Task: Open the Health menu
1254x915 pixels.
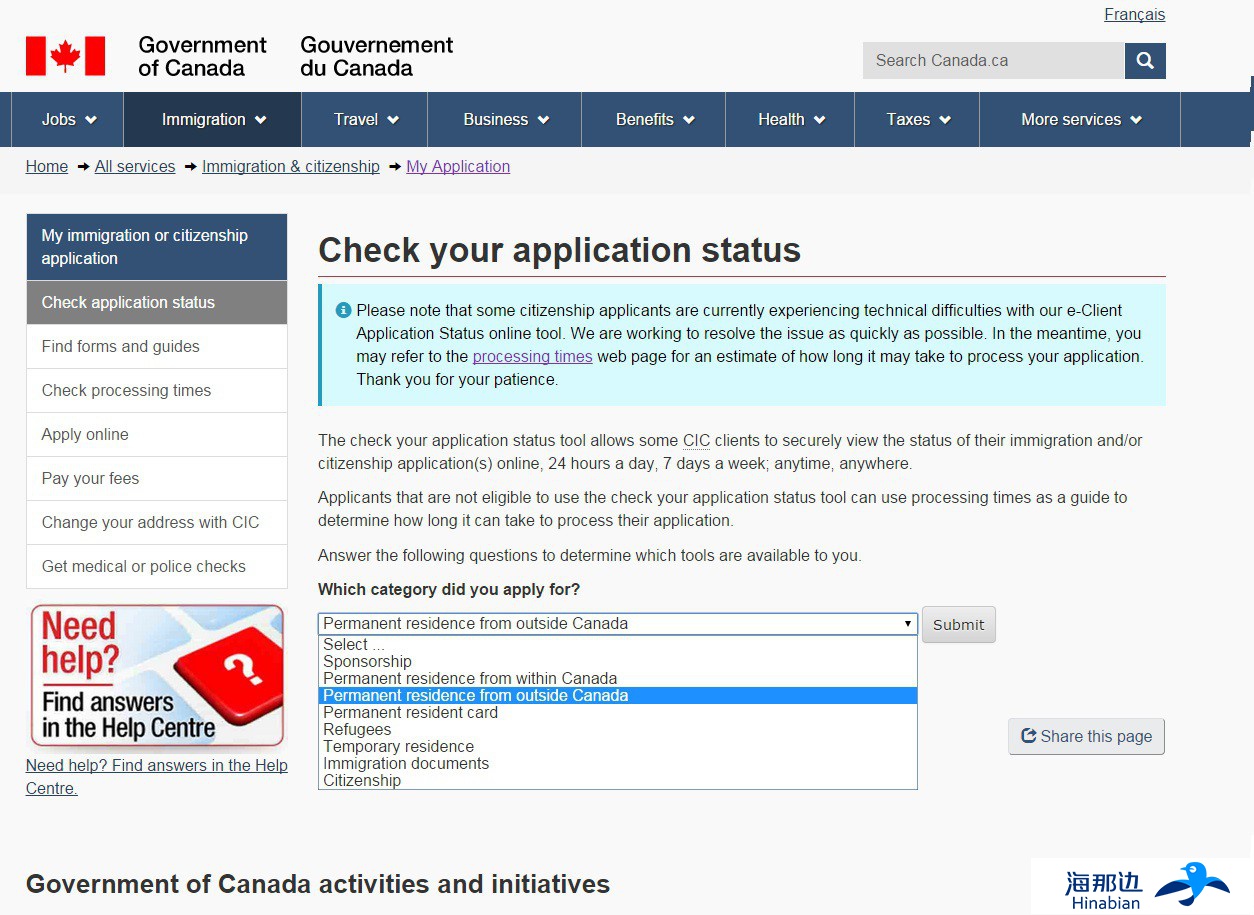Action: point(790,120)
